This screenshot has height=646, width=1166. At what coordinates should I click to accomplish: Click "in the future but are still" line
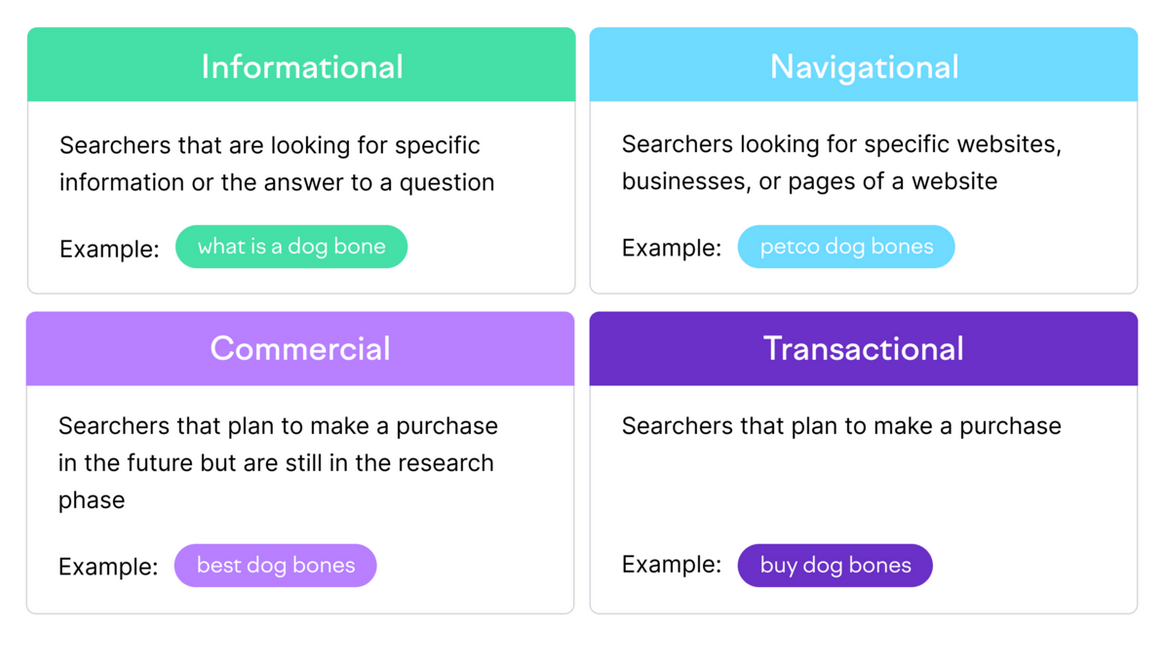tap(275, 463)
